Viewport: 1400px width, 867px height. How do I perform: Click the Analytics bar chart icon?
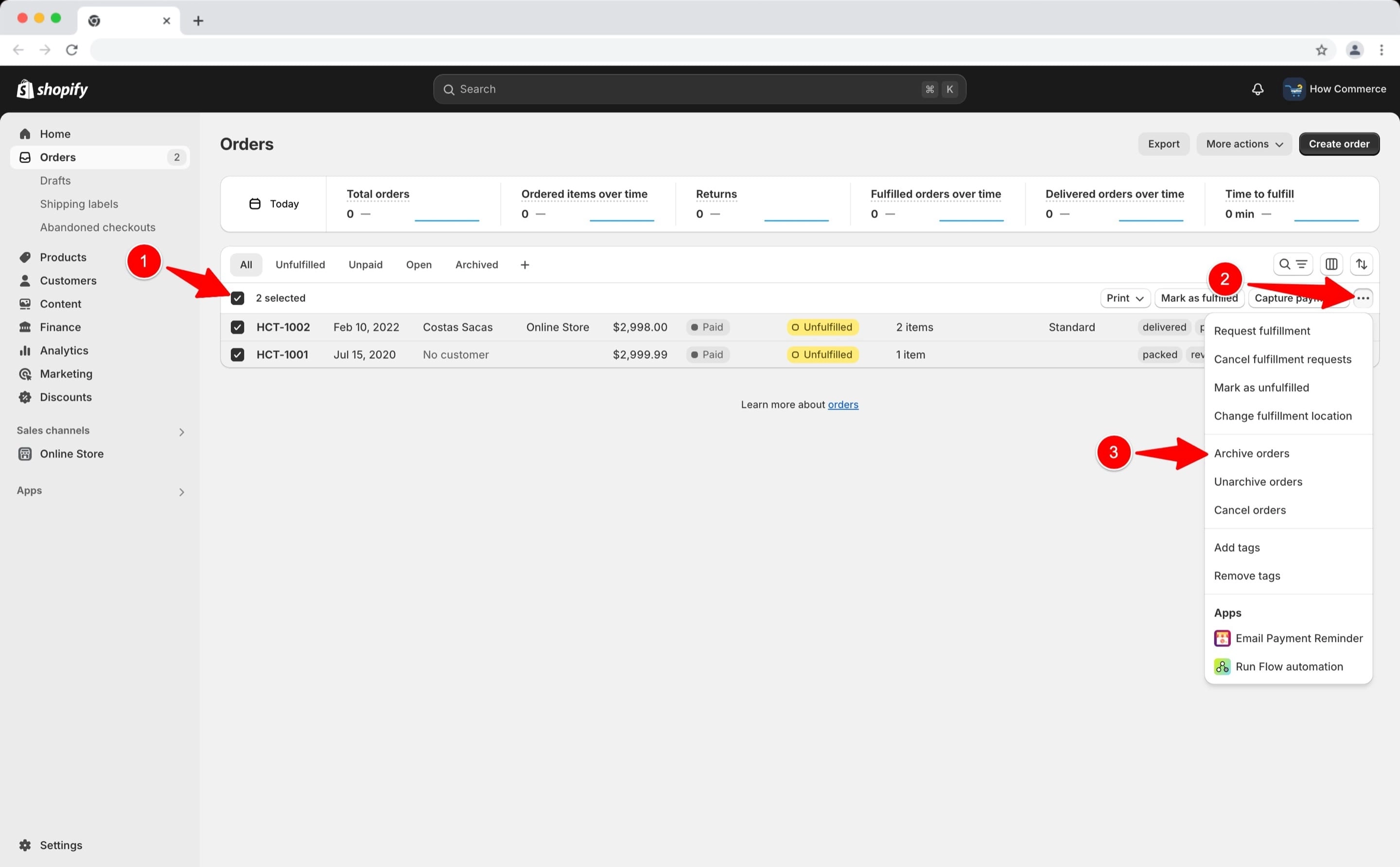(25, 350)
